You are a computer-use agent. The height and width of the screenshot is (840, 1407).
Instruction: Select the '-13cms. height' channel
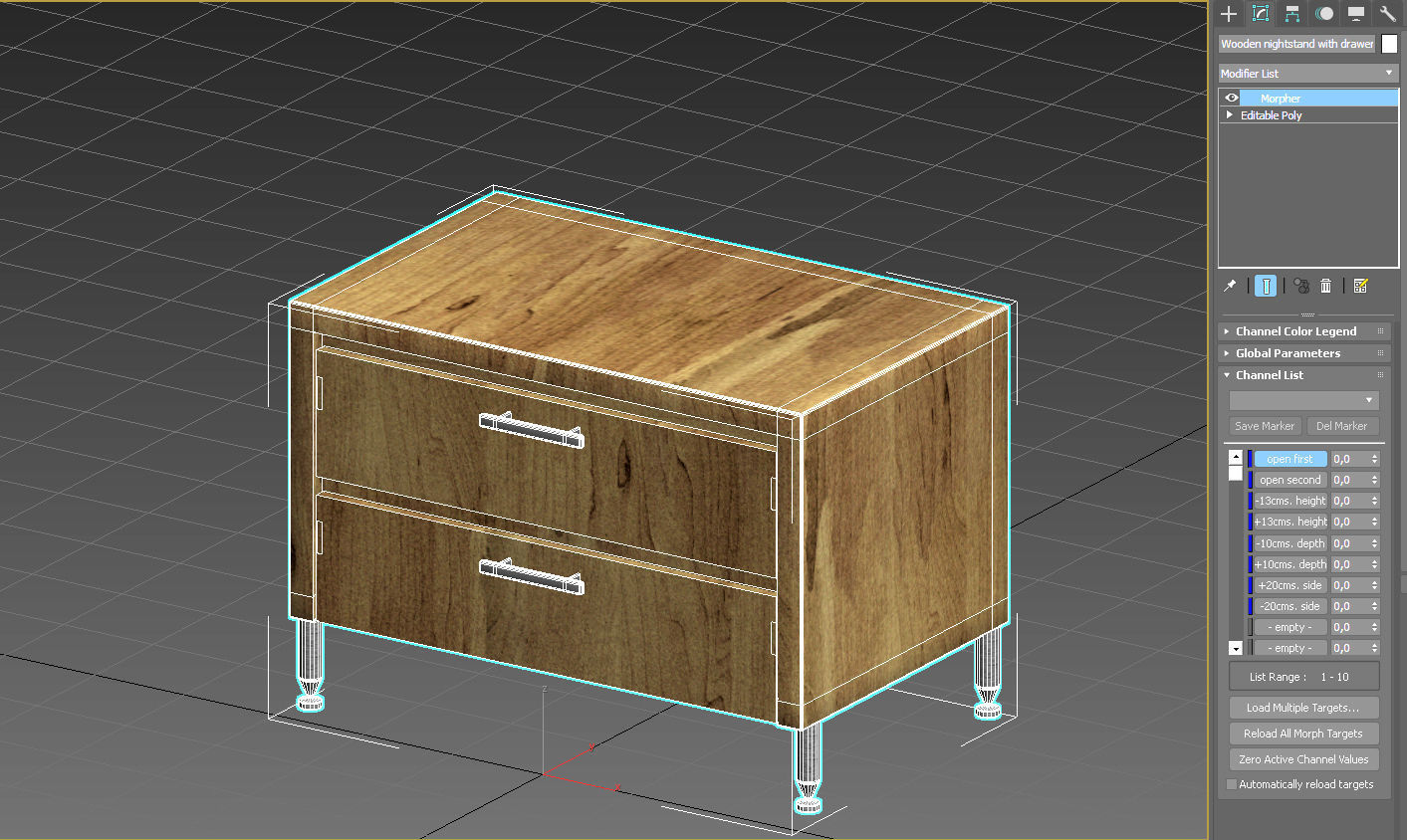coord(1290,501)
